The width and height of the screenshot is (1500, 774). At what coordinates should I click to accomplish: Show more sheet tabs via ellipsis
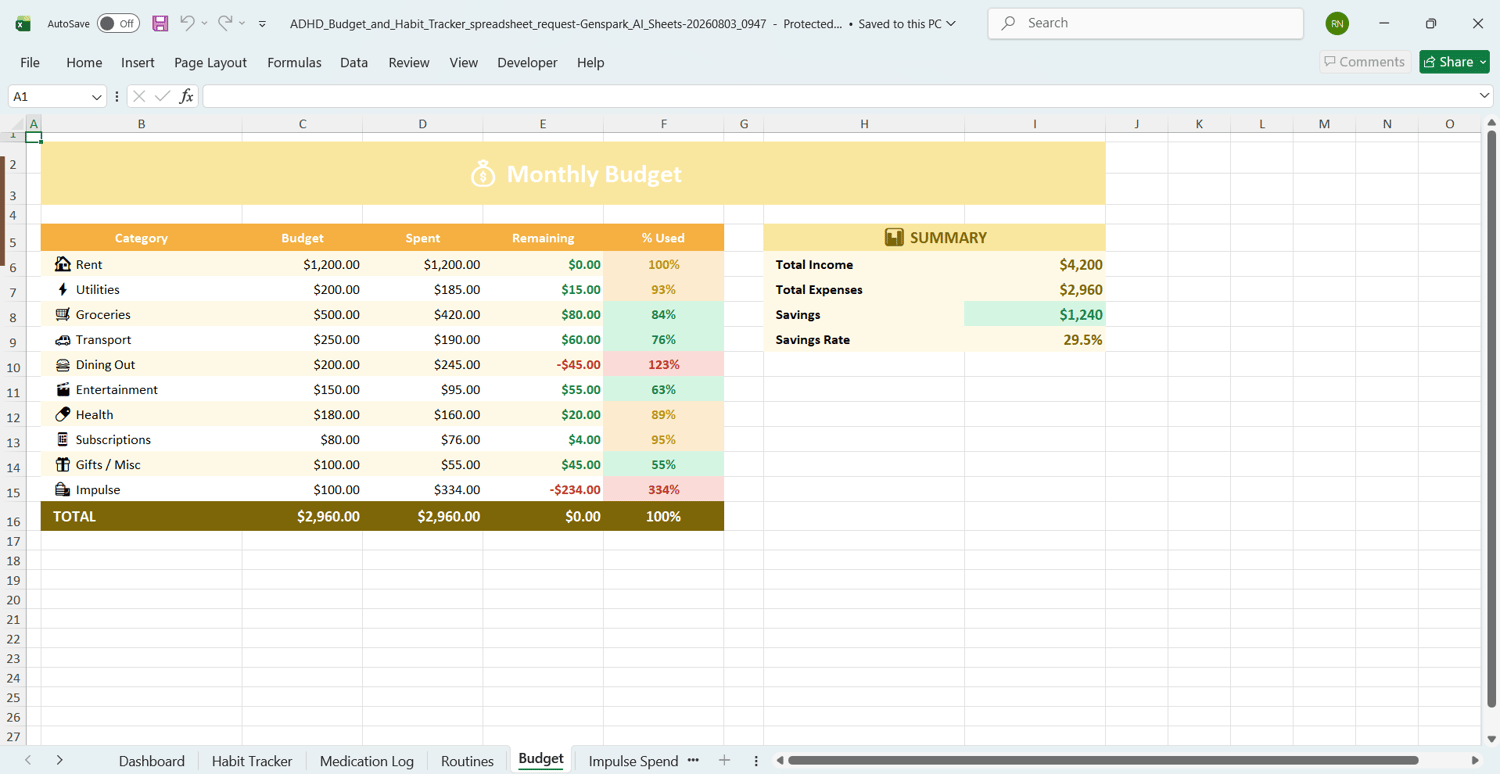point(693,761)
